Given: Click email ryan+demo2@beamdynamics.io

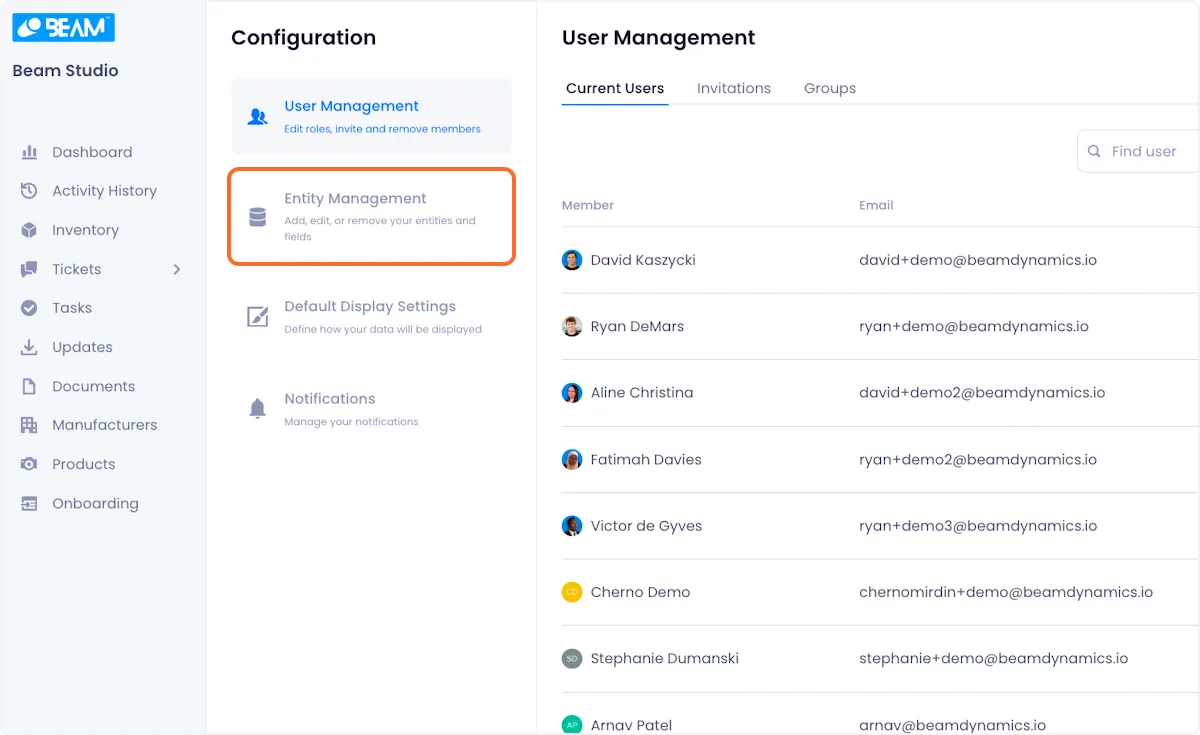Looking at the screenshot, I should click(x=978, y=459).
